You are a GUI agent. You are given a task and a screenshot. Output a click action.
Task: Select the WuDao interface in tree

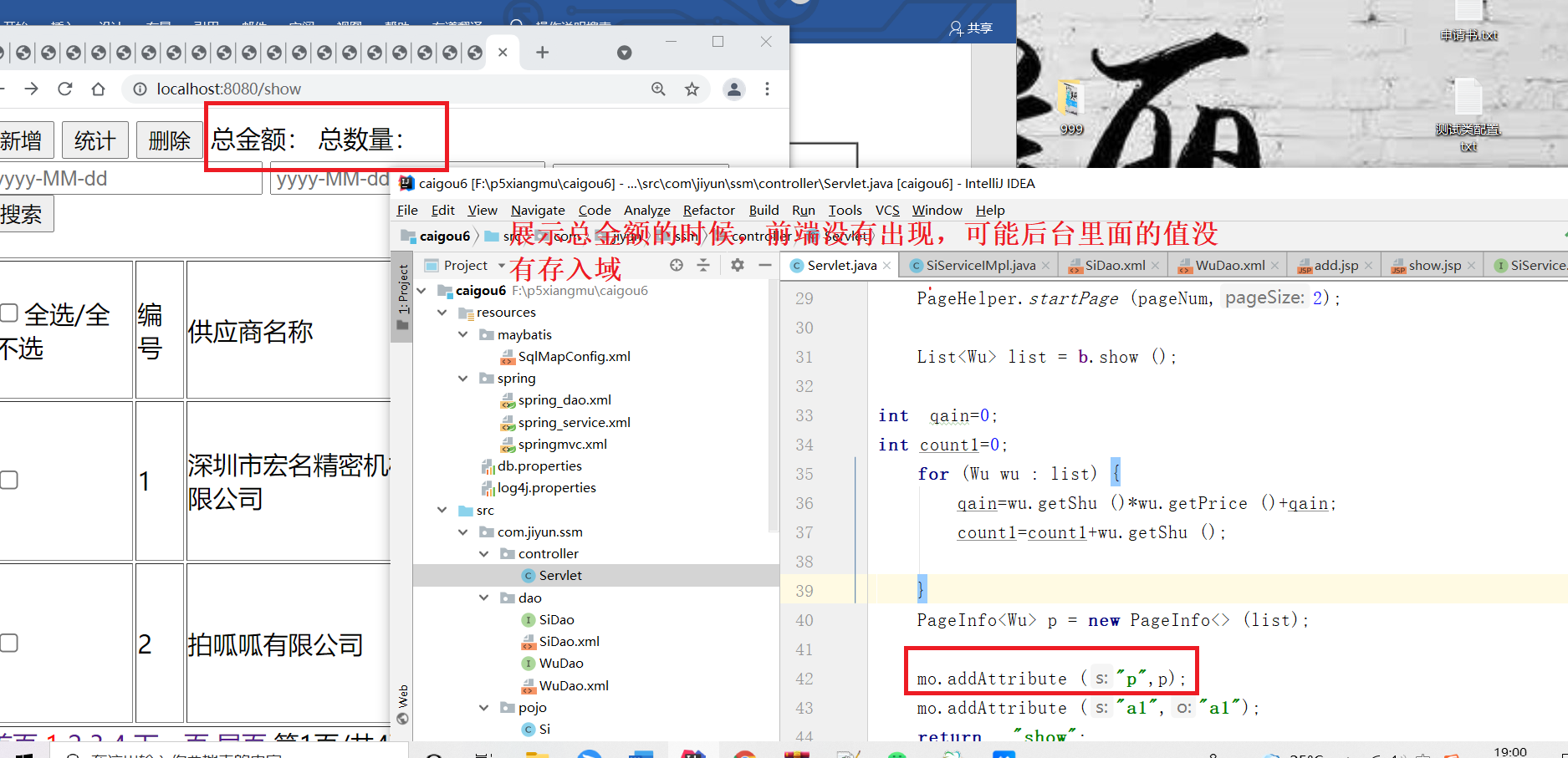tap(561, 663)
